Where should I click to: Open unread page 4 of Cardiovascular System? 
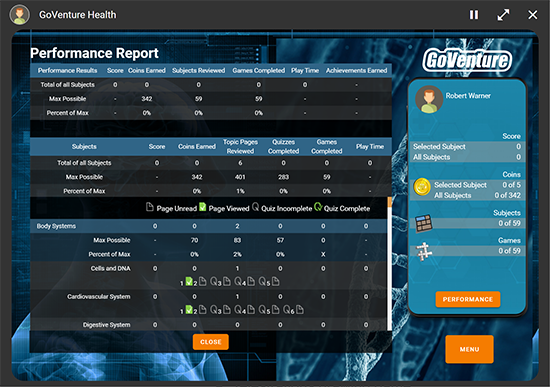pyautogui.click(x=251, y=309)
